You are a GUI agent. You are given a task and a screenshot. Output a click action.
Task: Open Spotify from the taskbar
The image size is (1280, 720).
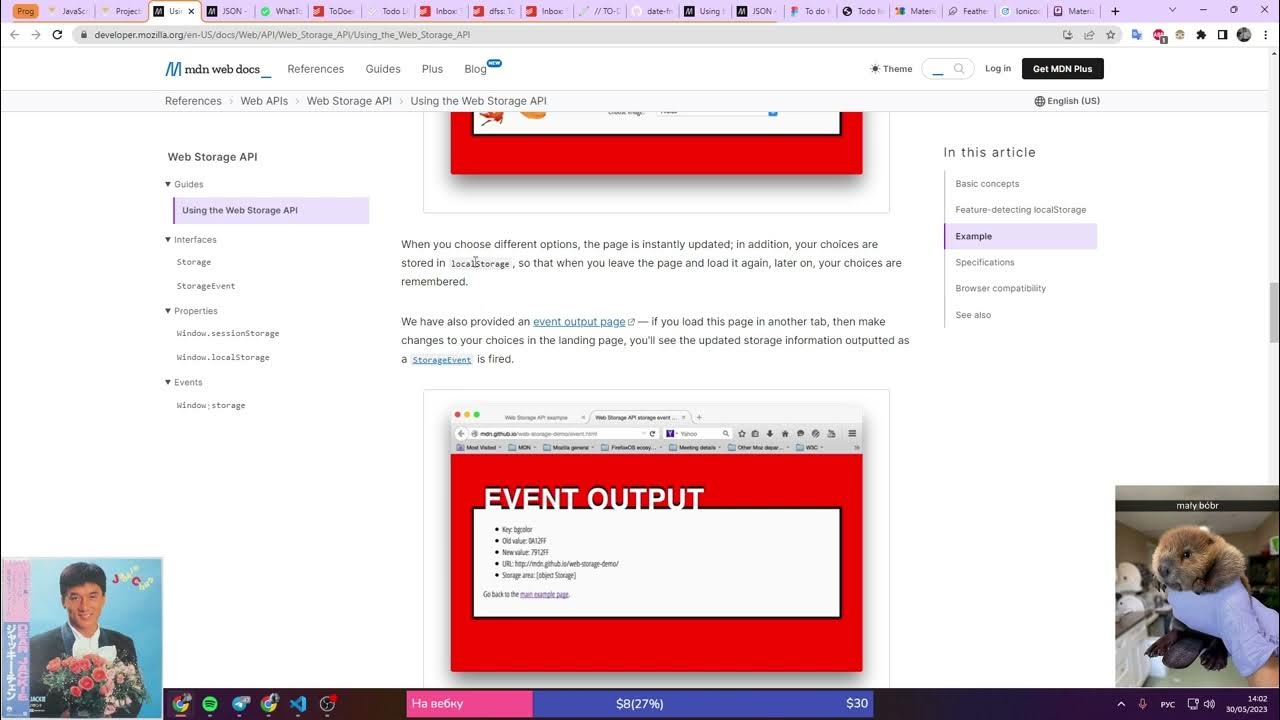click(210, 704)
